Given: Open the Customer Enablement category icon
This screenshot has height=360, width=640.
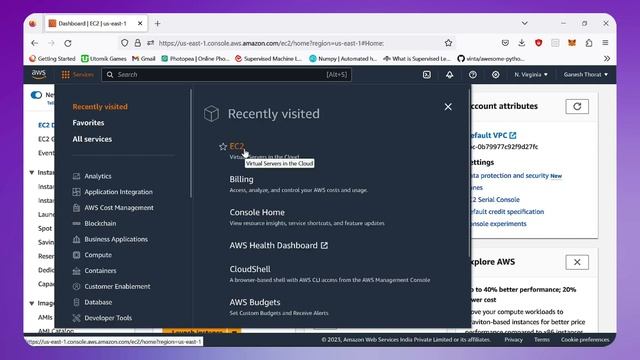Looking at the screenshot, I should click(x=76, y=287).
